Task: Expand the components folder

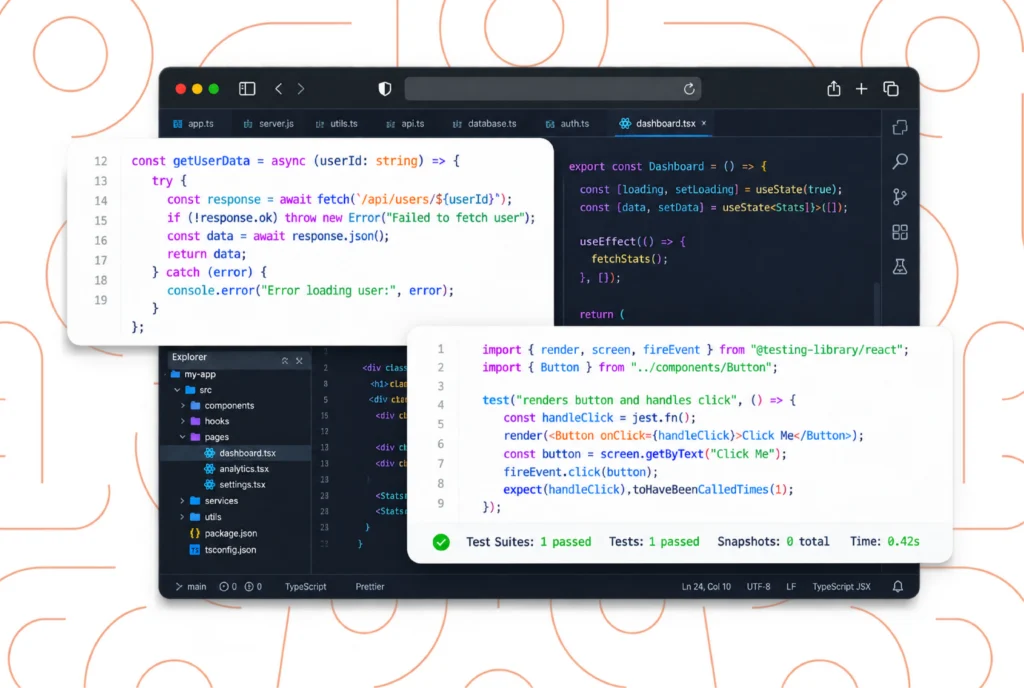Action: point(183,405)
